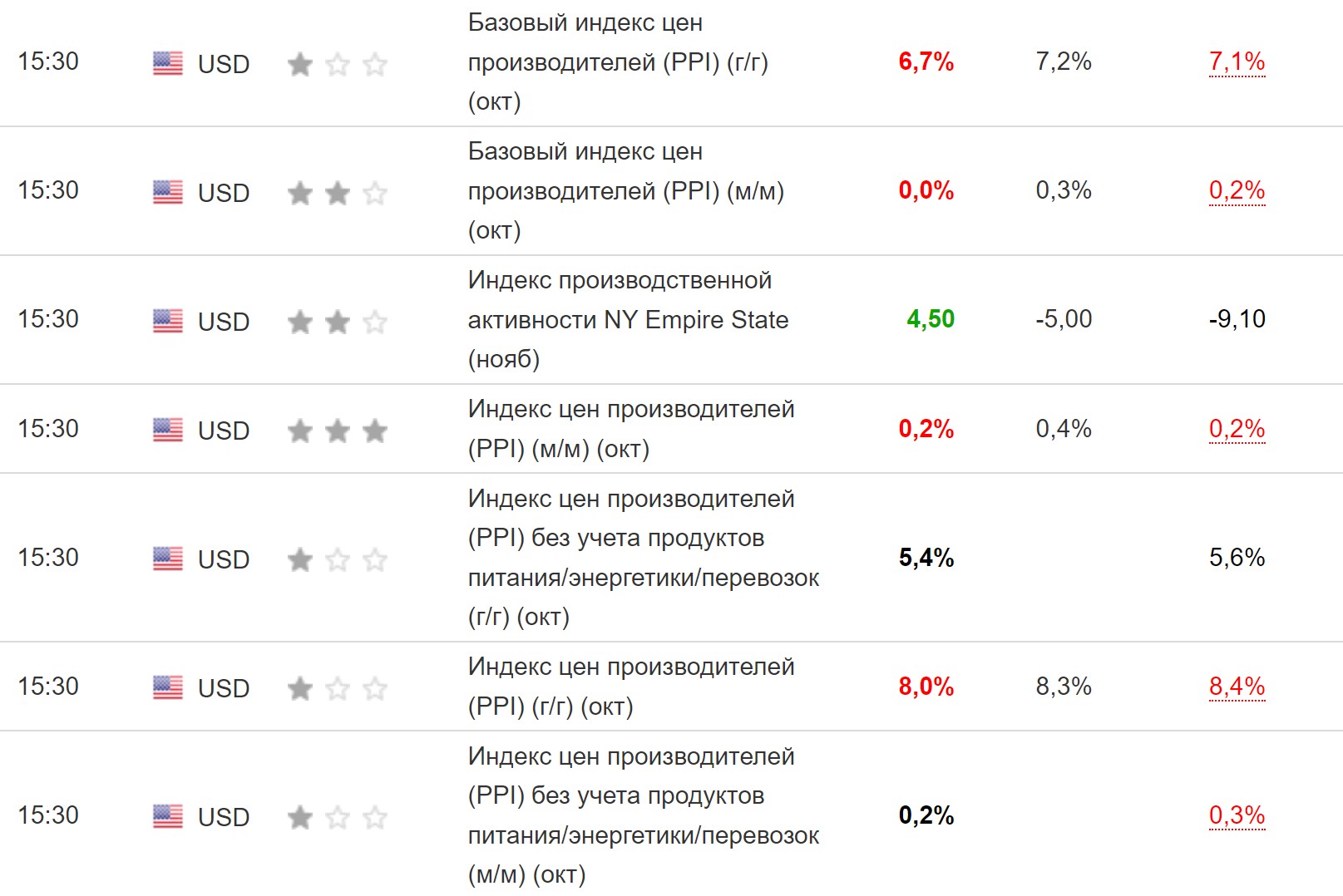Click two-star rating in Core PPI (м/м) row
The width and height of the screenshot is (1343, 896).
[x=337, y=193]
